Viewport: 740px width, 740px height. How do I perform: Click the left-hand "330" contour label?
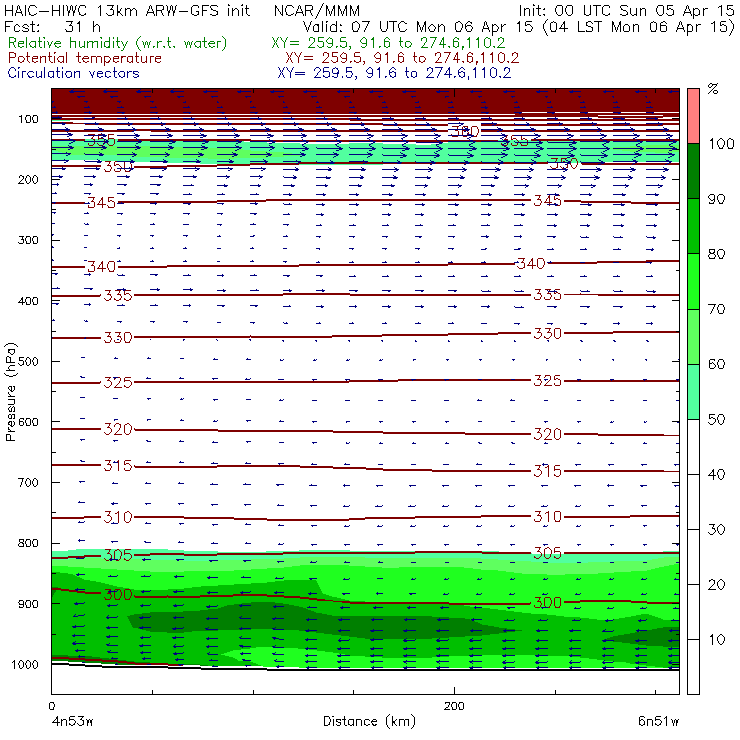point(118,337)
